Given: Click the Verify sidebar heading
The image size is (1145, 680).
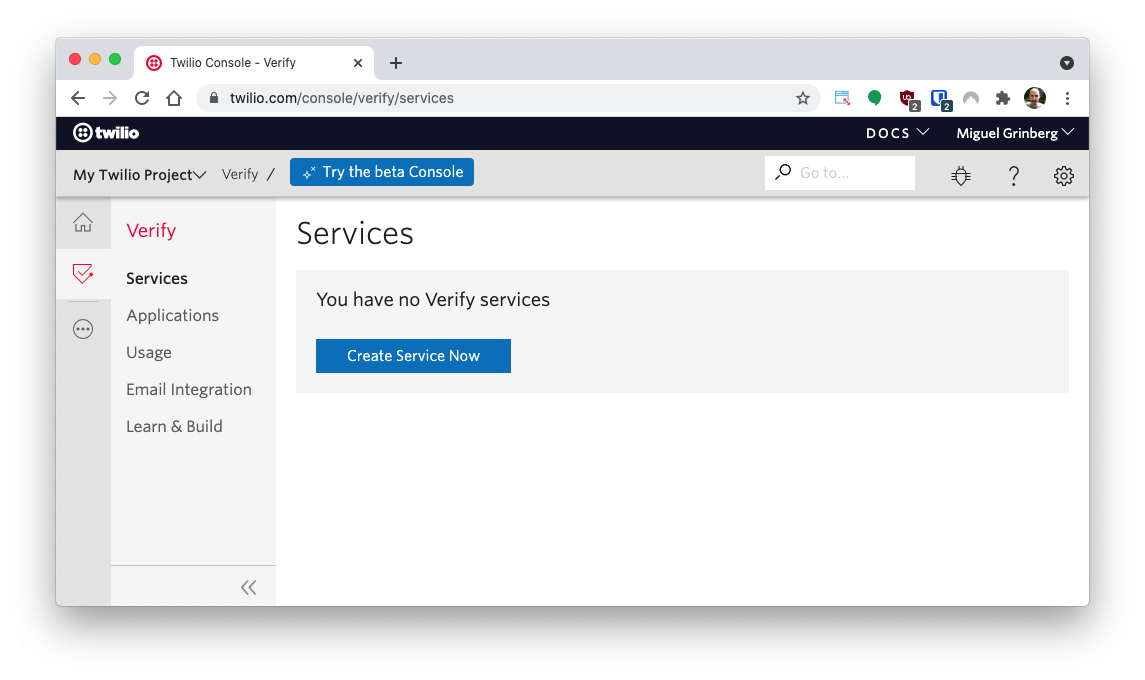Looking at the screenshot, I should pos(151,231).
